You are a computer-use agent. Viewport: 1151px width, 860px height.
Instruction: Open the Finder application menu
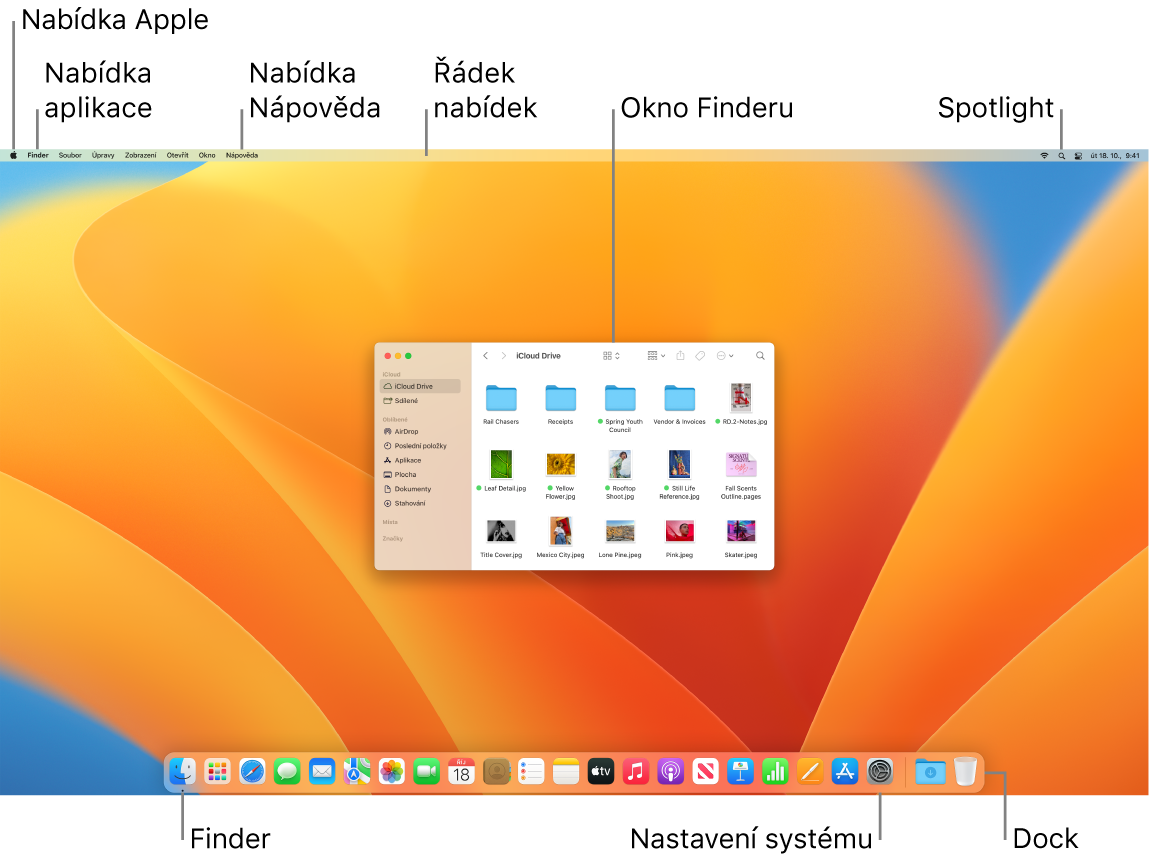coord(38,156)
